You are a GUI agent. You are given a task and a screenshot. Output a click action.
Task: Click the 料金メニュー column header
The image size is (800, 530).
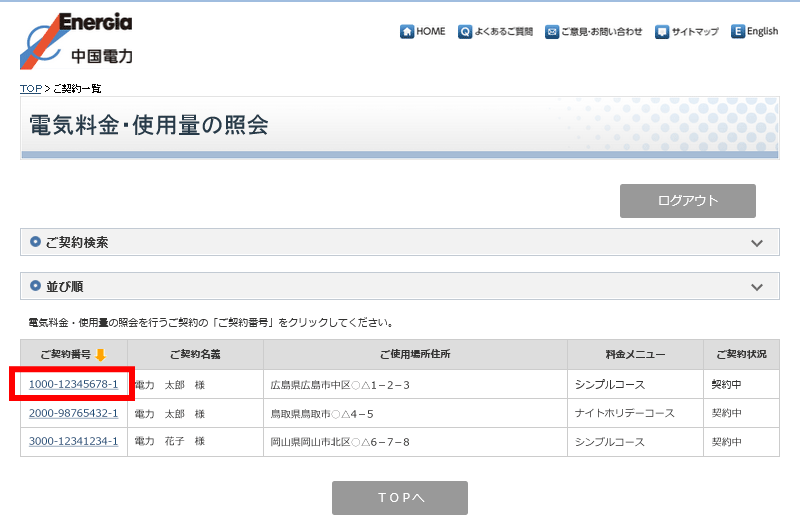pos(635,355)
